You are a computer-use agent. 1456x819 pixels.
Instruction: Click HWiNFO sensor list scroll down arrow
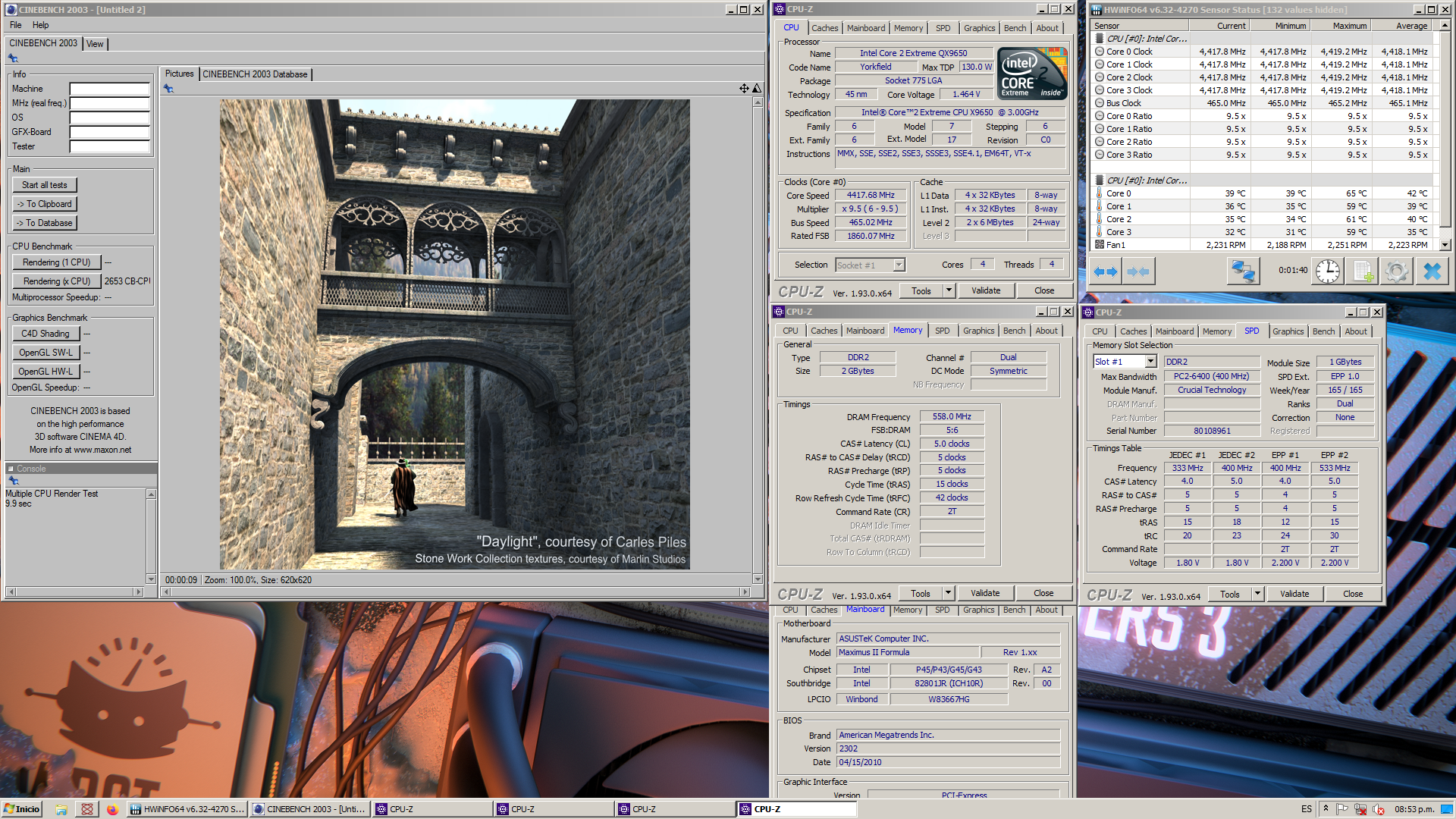point(1445,245)
